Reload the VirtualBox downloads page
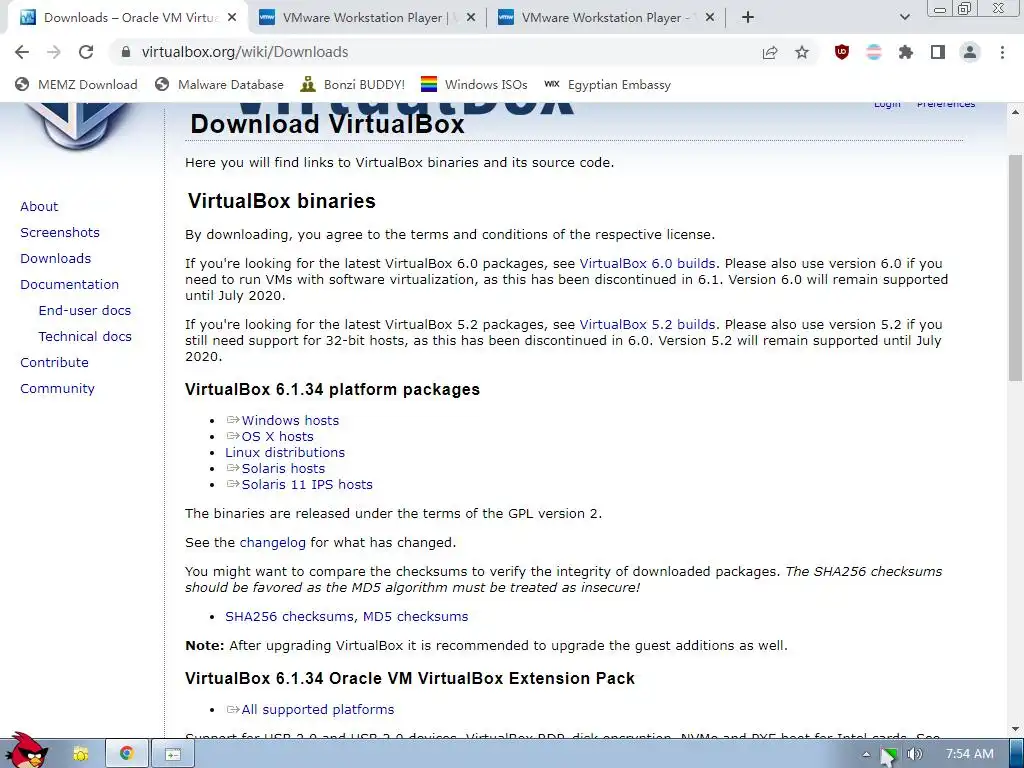This screenshot has width=1024, height=768. [x=86, y=52]
